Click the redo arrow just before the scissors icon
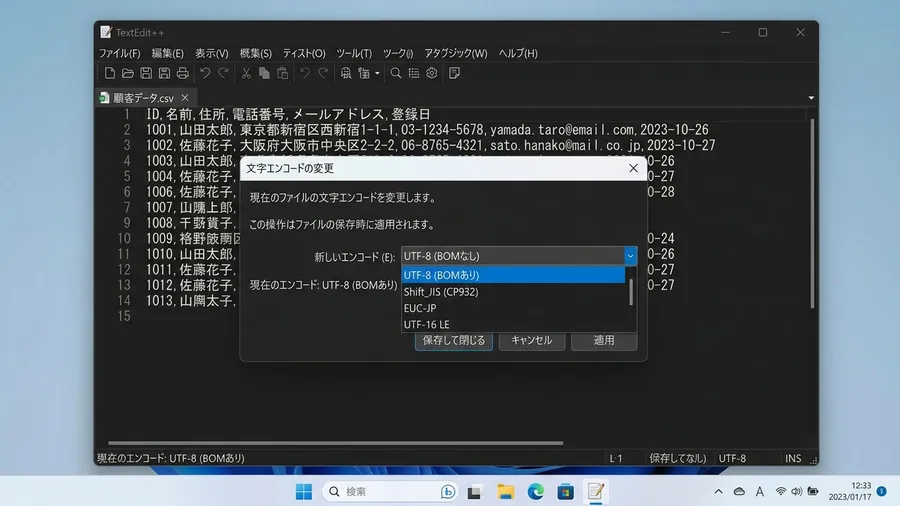 click(223, 73)
